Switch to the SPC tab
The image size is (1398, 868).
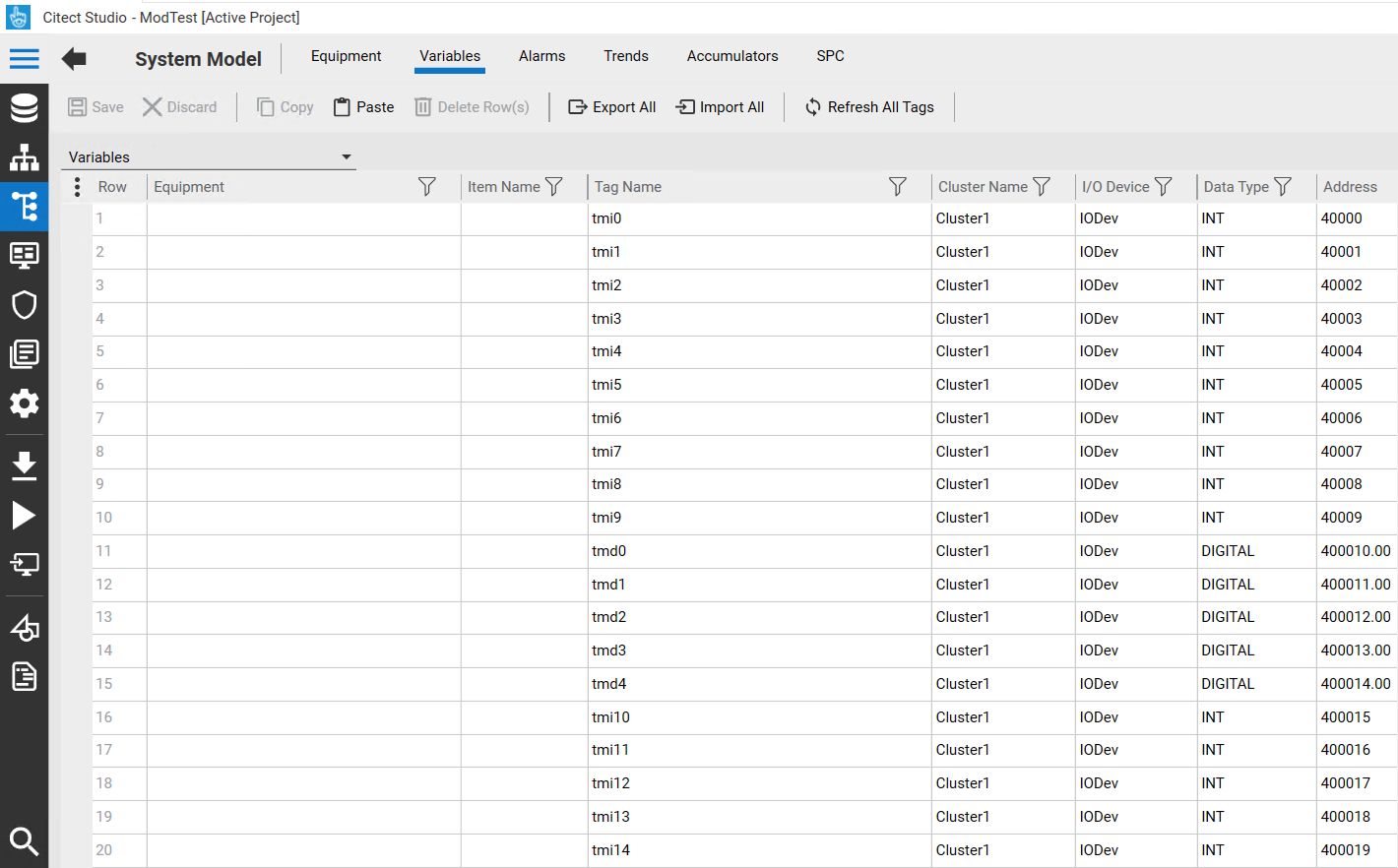[830, 56]
